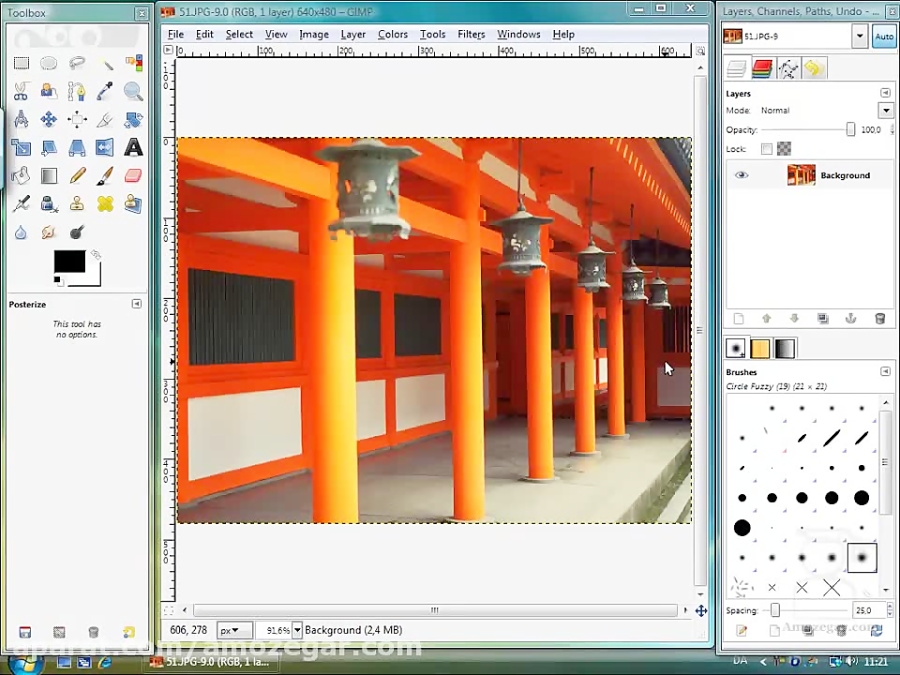Pick the Eraser tool
Viewport: 900px width, 675px height.
click(133, 176)
